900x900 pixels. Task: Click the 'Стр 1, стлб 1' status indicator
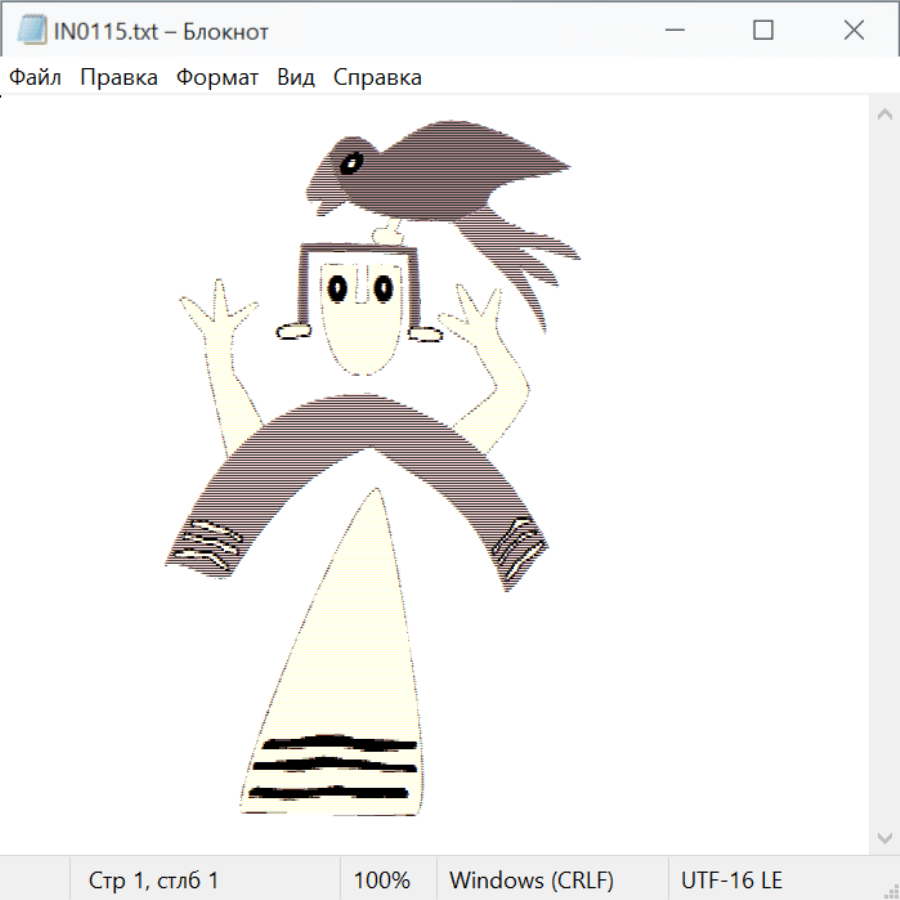point(154,880)
